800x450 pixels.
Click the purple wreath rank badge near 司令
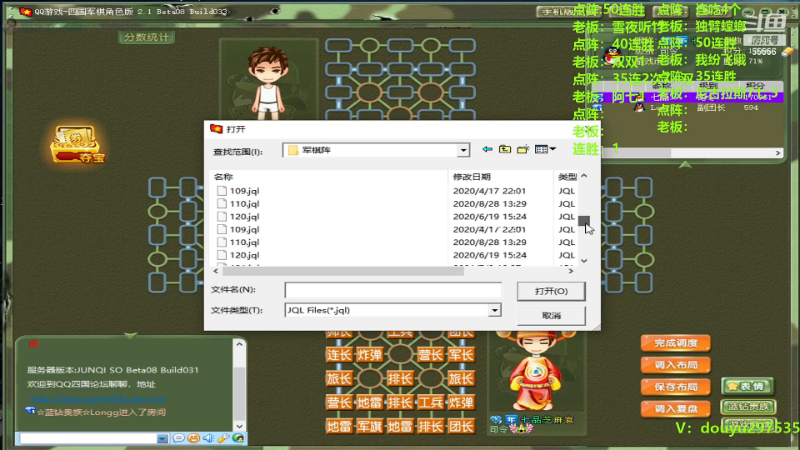521,429
